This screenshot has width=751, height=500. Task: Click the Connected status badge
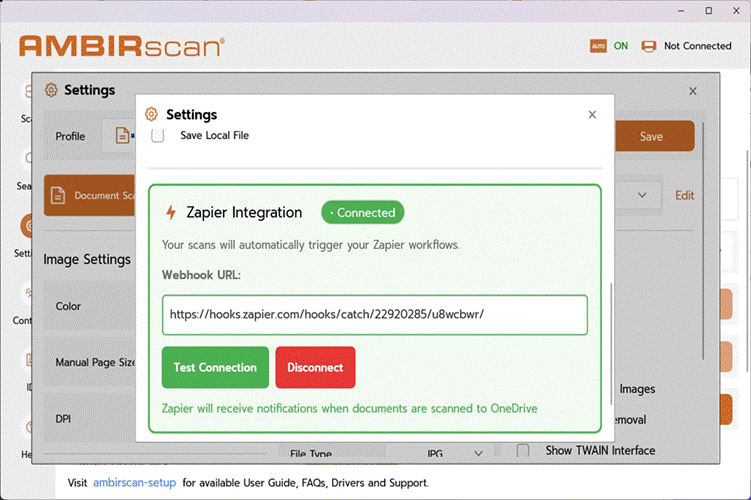tap(363, 213)
